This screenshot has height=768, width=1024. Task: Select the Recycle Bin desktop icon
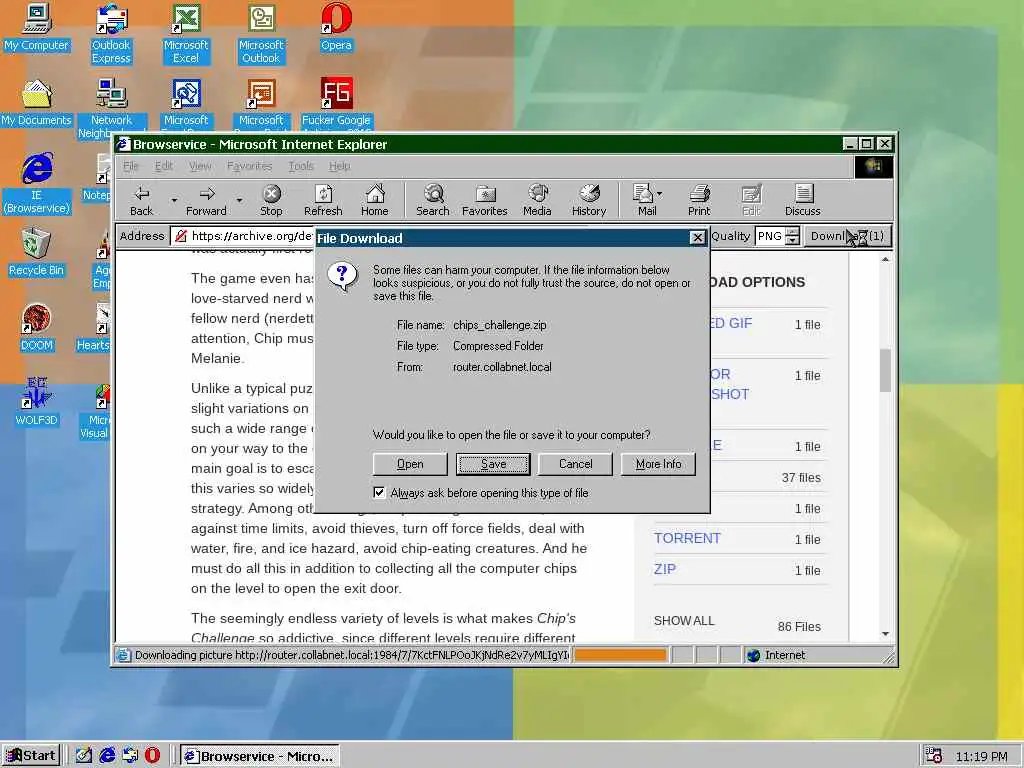(x=37, y=253)
